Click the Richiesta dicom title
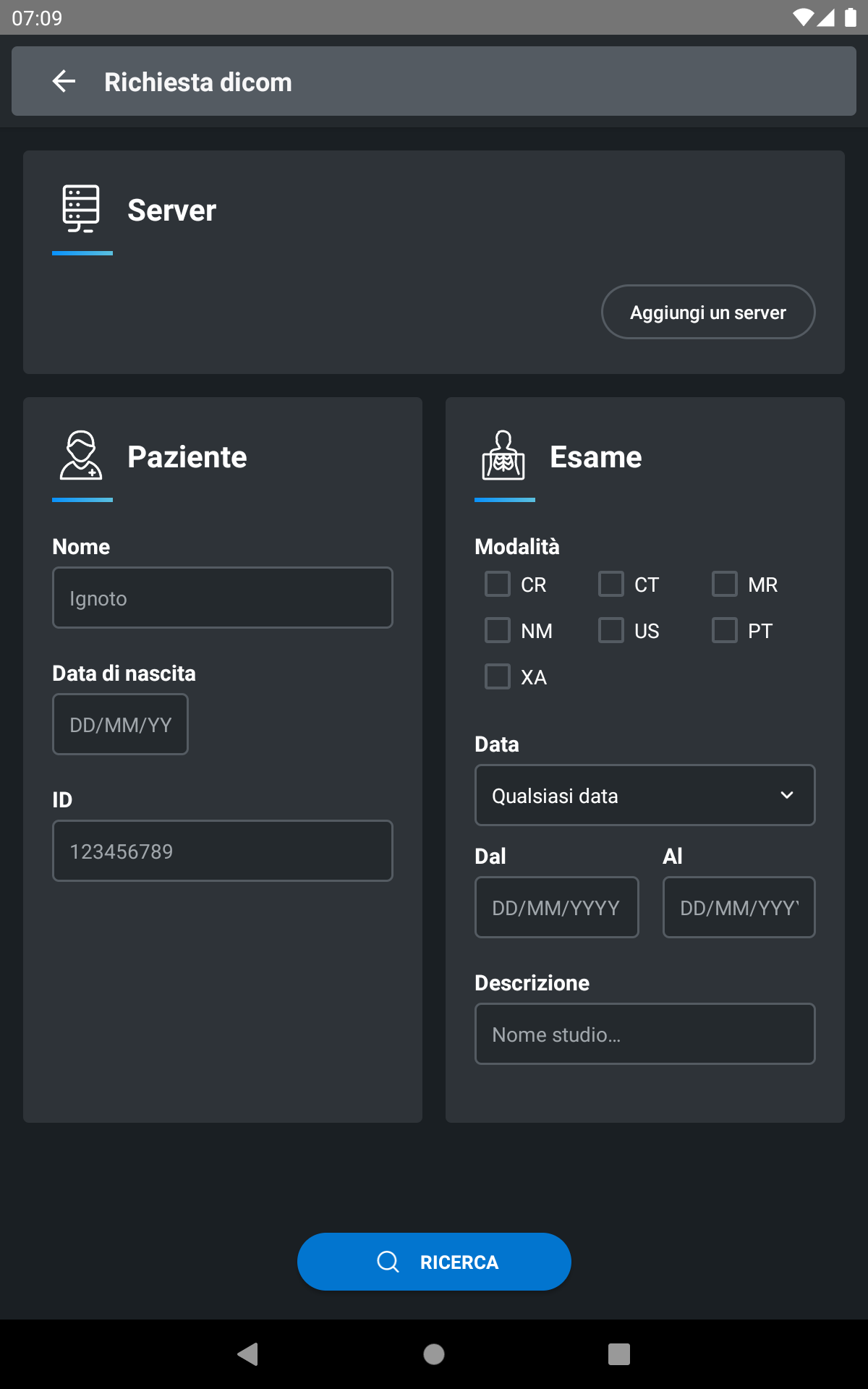 coord(198,82)
